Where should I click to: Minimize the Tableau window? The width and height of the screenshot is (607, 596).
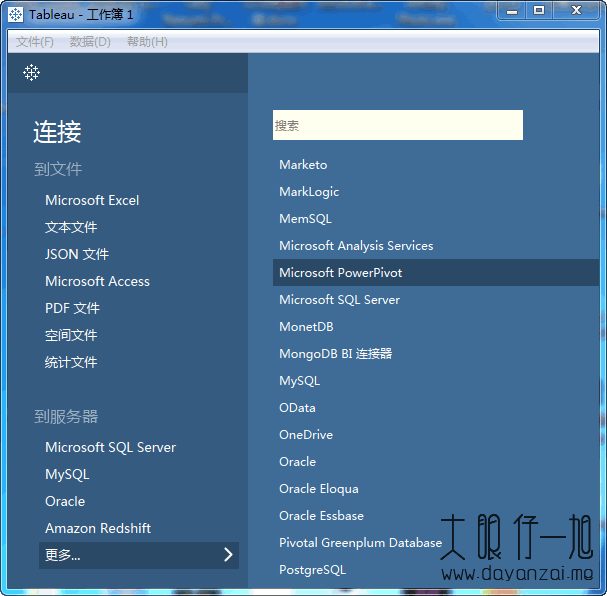pyautogui.click(x=512, y=11)
